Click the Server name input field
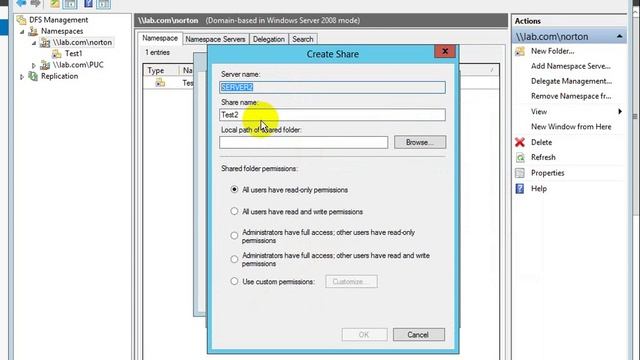The image size is (640, 360). (332, 87)
